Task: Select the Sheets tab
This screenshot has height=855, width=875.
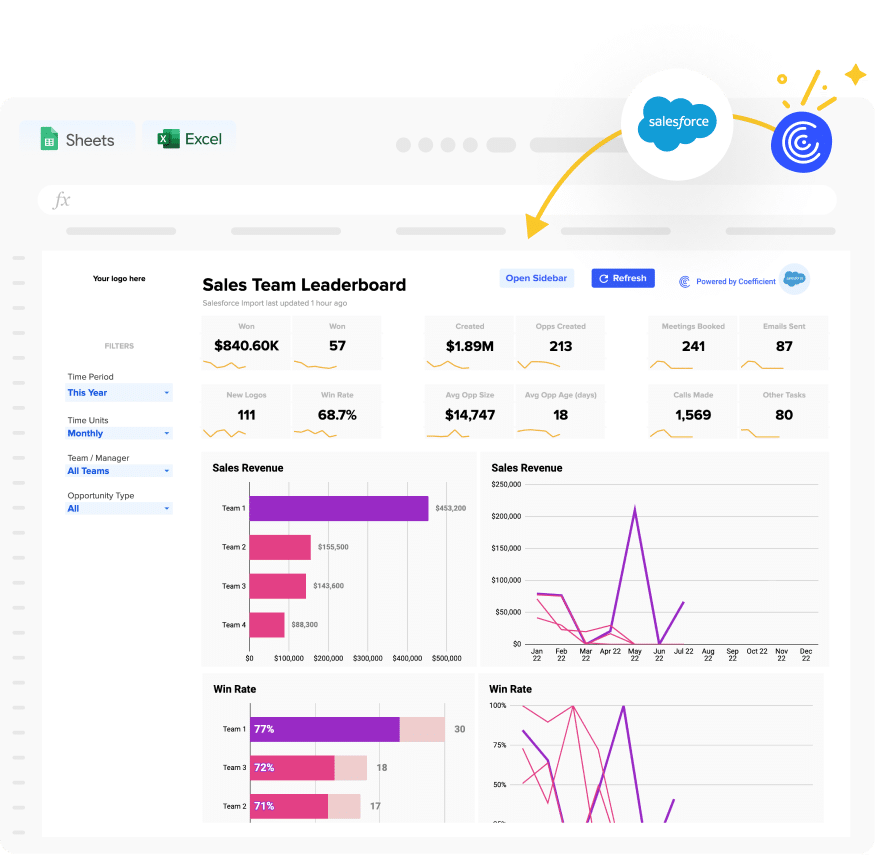Action: click(x=78, y=139)
